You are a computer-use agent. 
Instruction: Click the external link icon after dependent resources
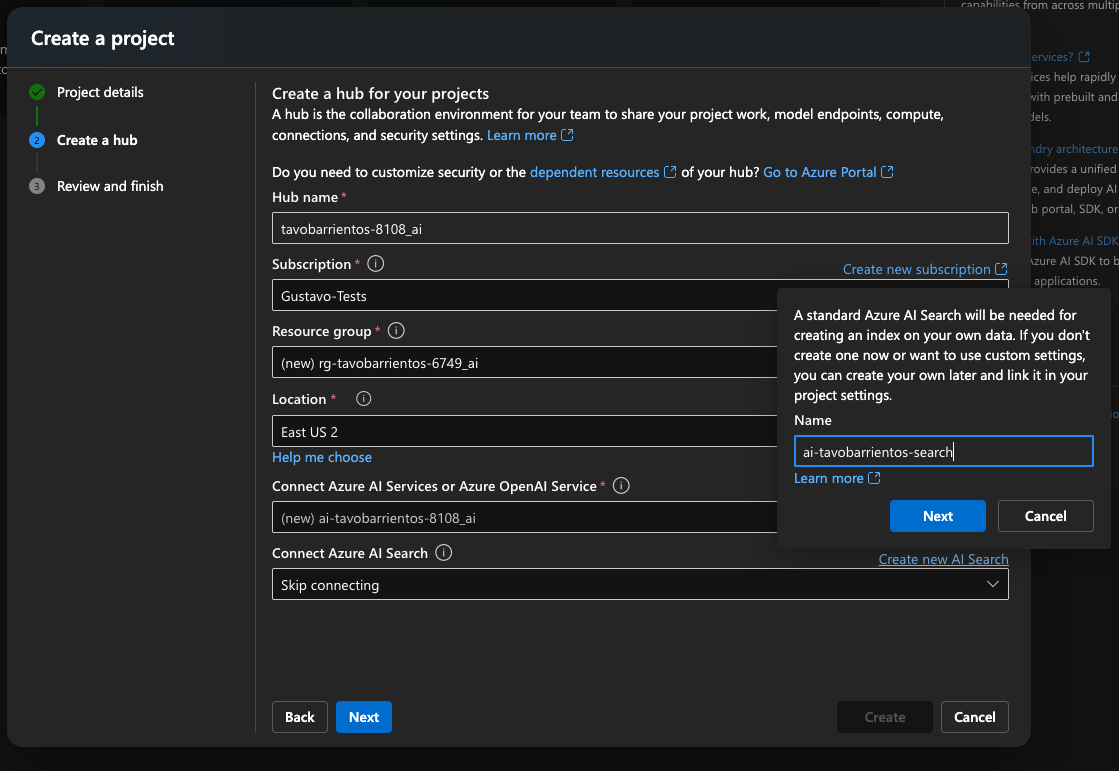click(x=670, y=172)
